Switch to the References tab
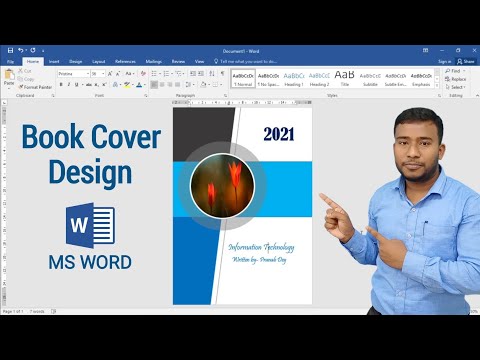This screenshot has height=360, width=480. click(125, 62)
